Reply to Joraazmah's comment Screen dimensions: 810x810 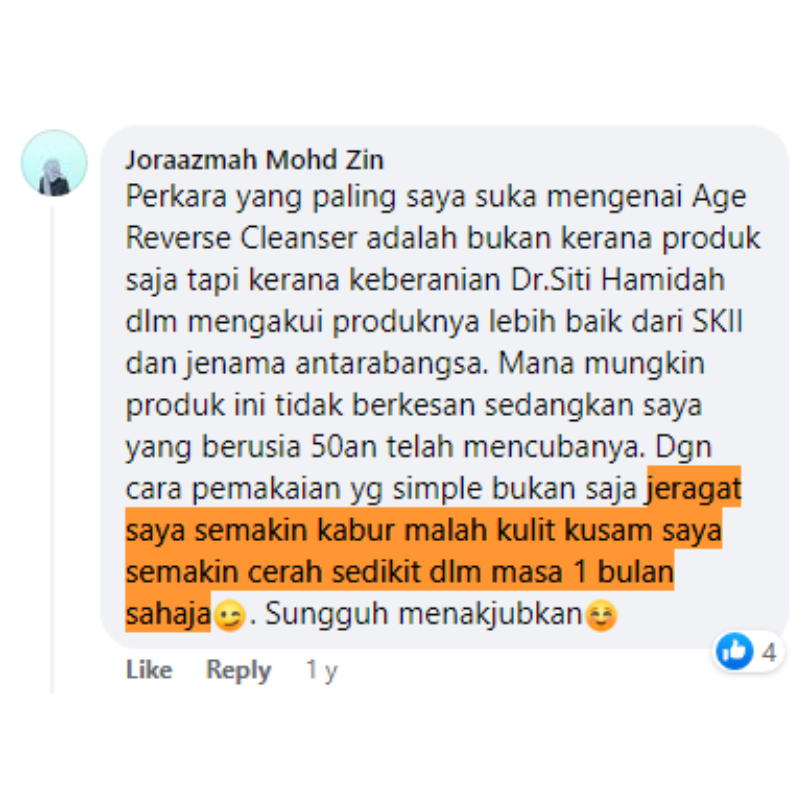238,670
